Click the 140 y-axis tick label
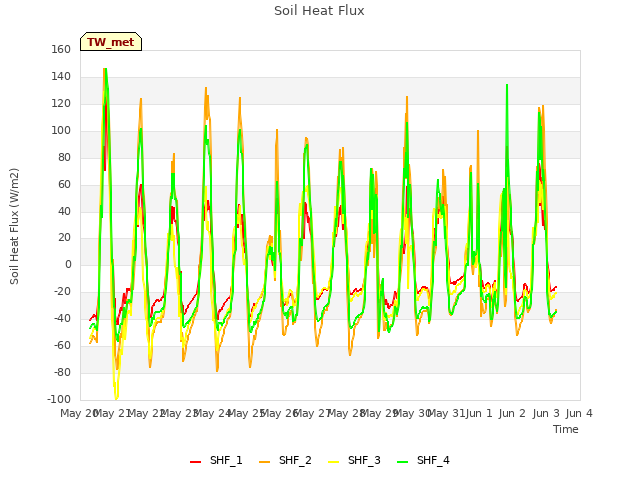The width and height of the screenshot is (640, 480). (x=61, y=76)
